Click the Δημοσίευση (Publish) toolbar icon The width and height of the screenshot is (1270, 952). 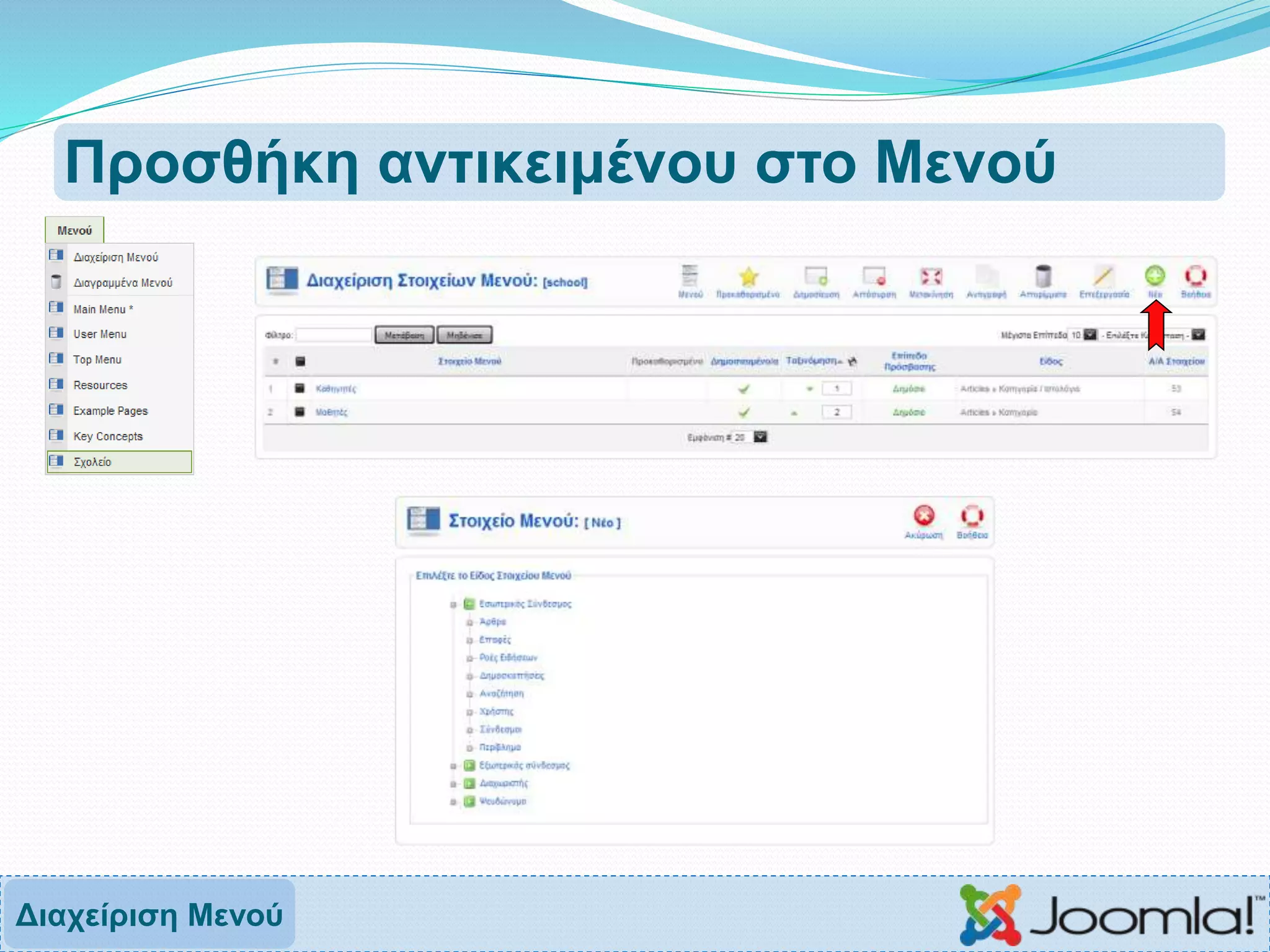pos(815,276)
